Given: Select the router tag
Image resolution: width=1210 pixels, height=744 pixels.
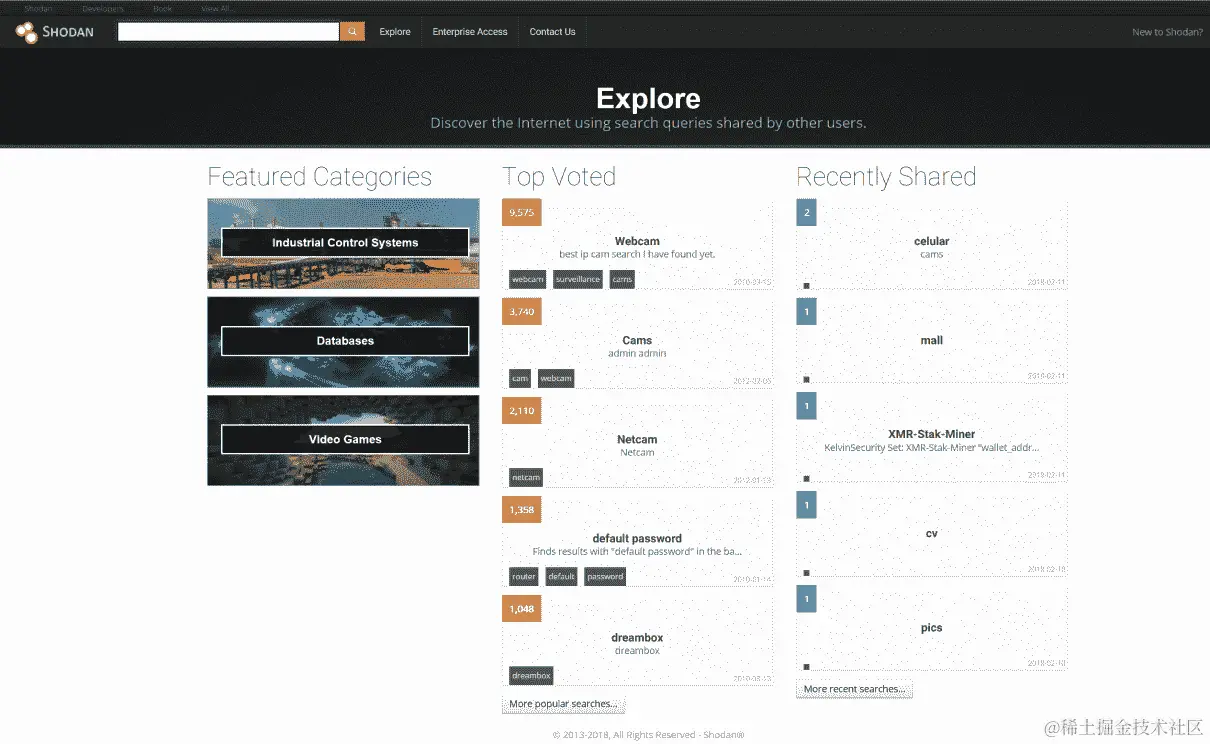Looking at the screenshot, I should click(524, 576).
